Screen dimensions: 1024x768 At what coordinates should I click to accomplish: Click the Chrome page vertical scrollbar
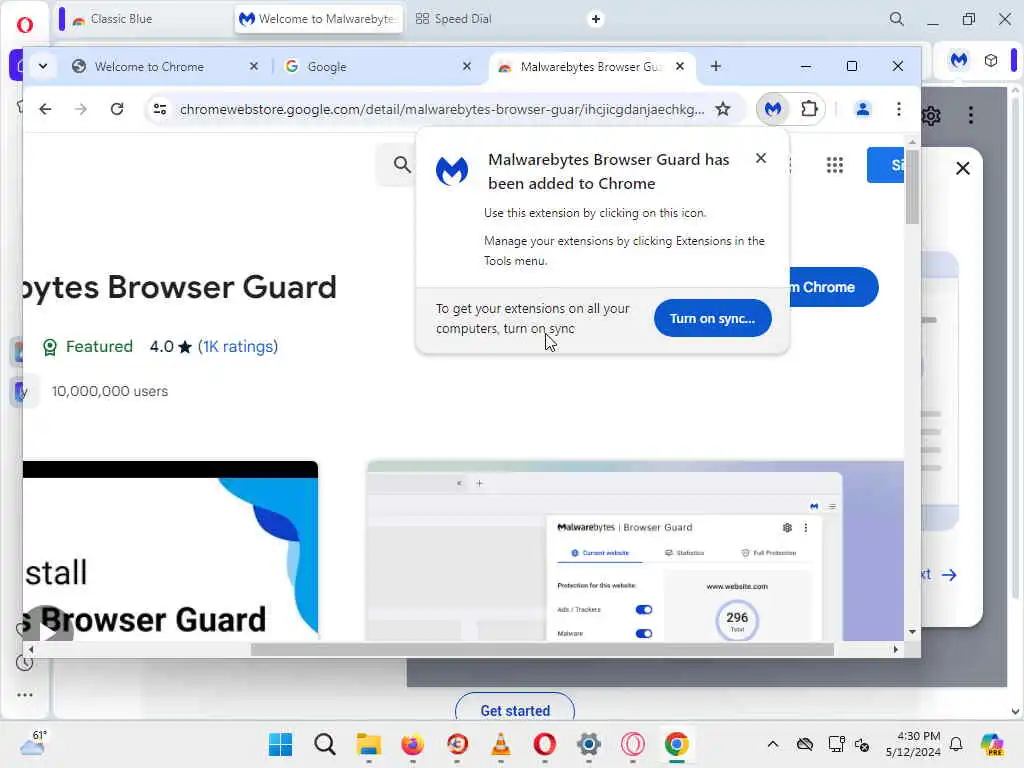(x=912, y=186)
